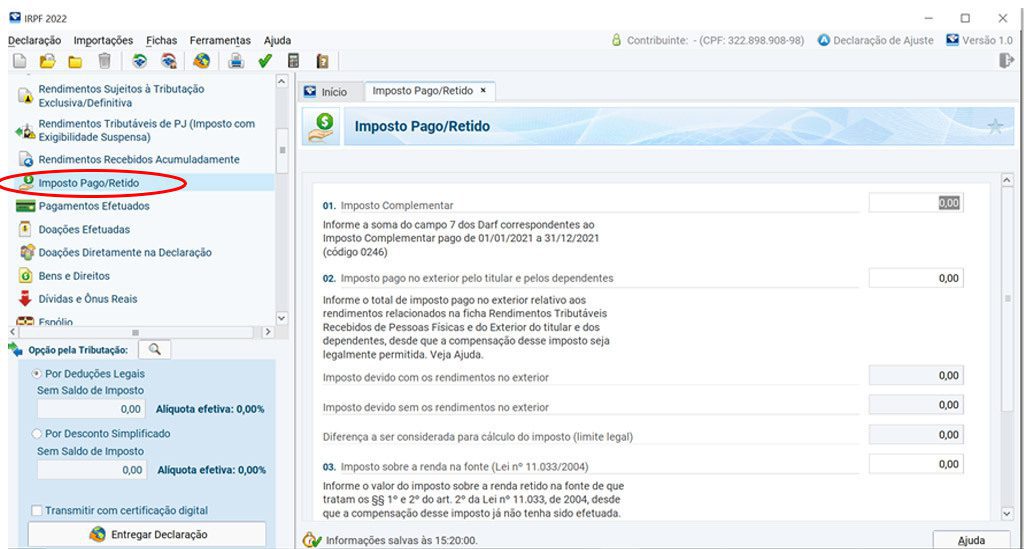Screen dimensions: 1024x549
Task: Select Imposto Pago/Retido in sidebar
Action: coord(89,183)
